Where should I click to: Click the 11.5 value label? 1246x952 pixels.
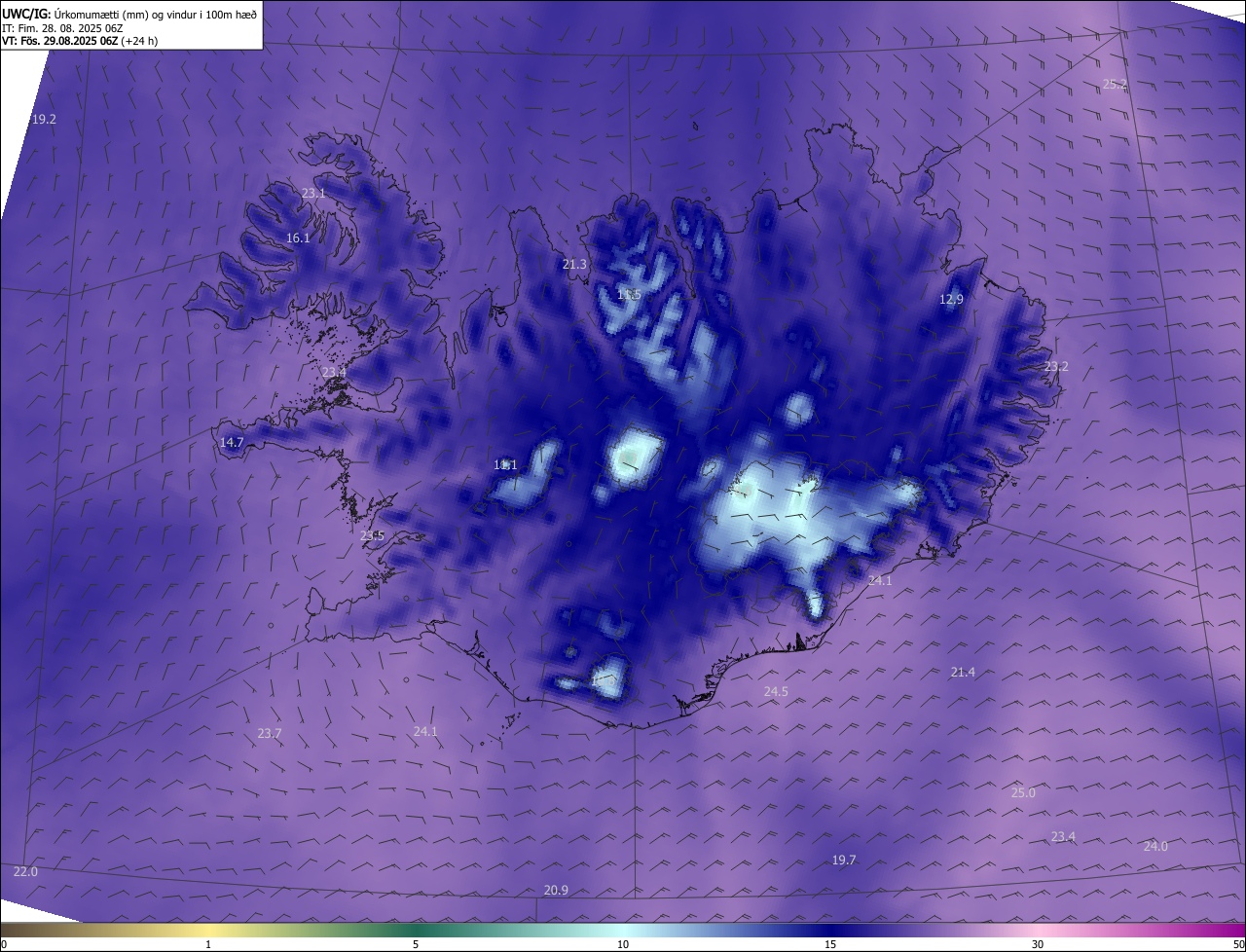630,294
